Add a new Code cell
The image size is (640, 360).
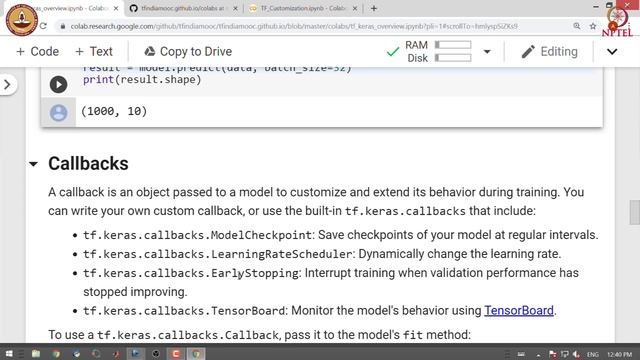[38, 51]
